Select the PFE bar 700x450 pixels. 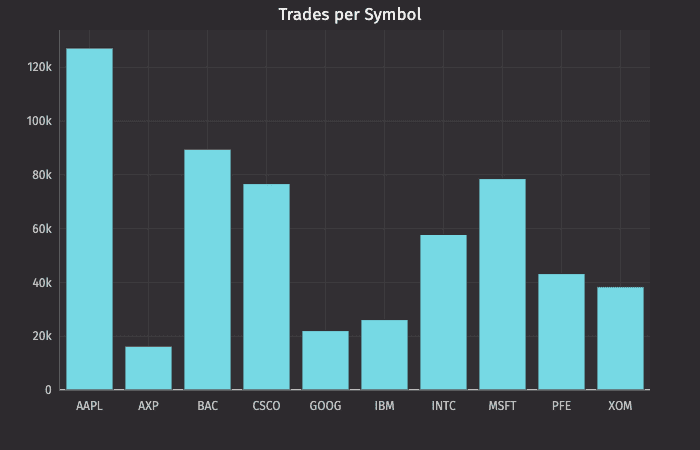pyautogui.click(x=561, y=332)
